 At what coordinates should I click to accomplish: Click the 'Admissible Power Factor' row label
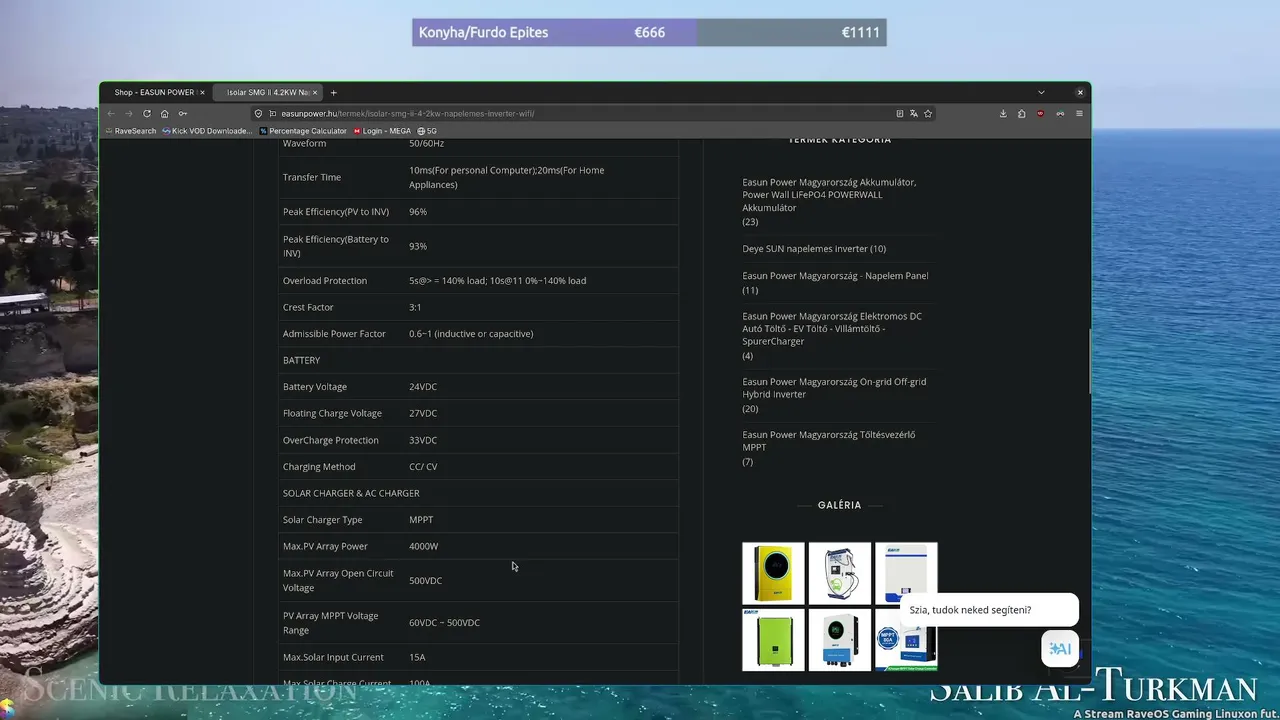(334, 334)
